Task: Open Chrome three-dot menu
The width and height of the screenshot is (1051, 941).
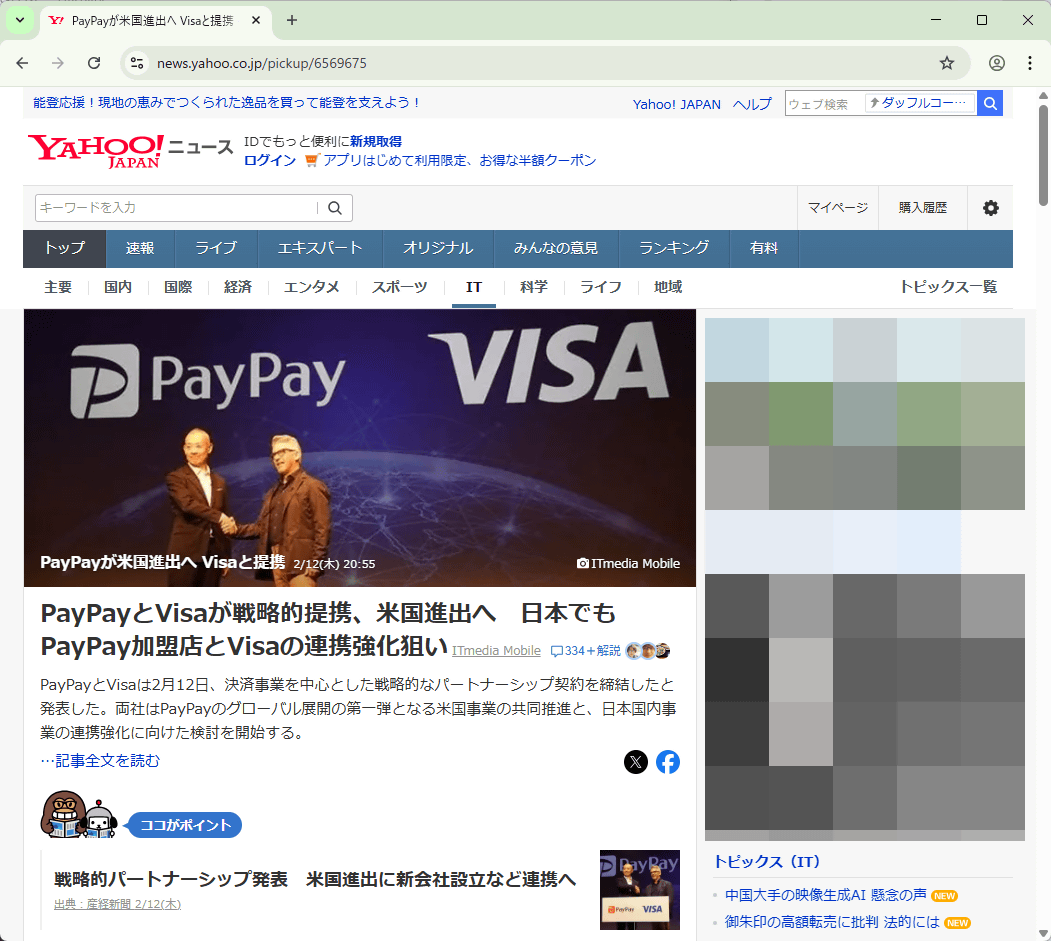Action: 1030,63
